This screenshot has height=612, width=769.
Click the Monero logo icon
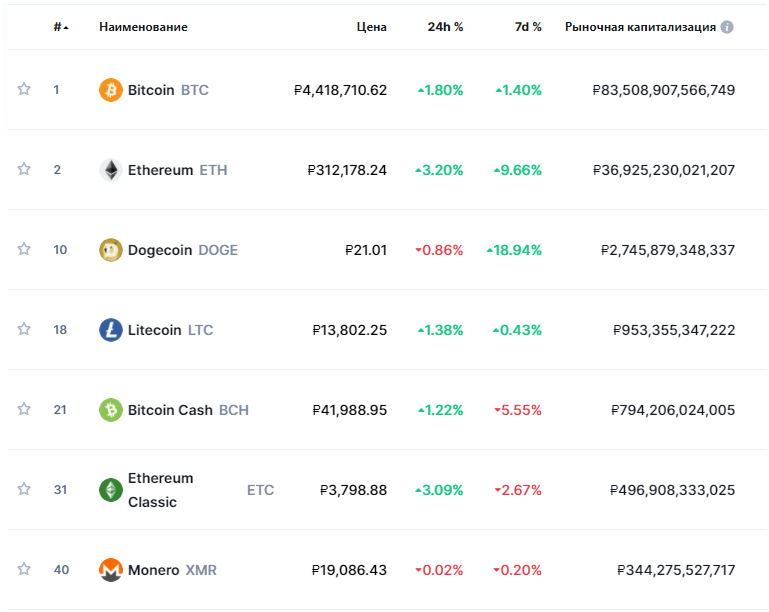click(111, 570)
